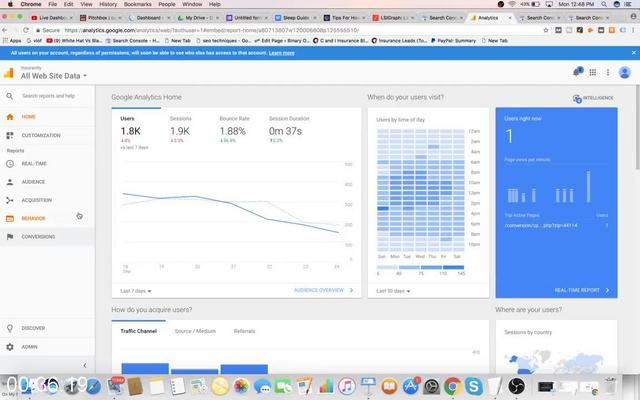Switch to the Referrals tab
The height and width of the screenshot is (400, 640).
coord(244,331)
